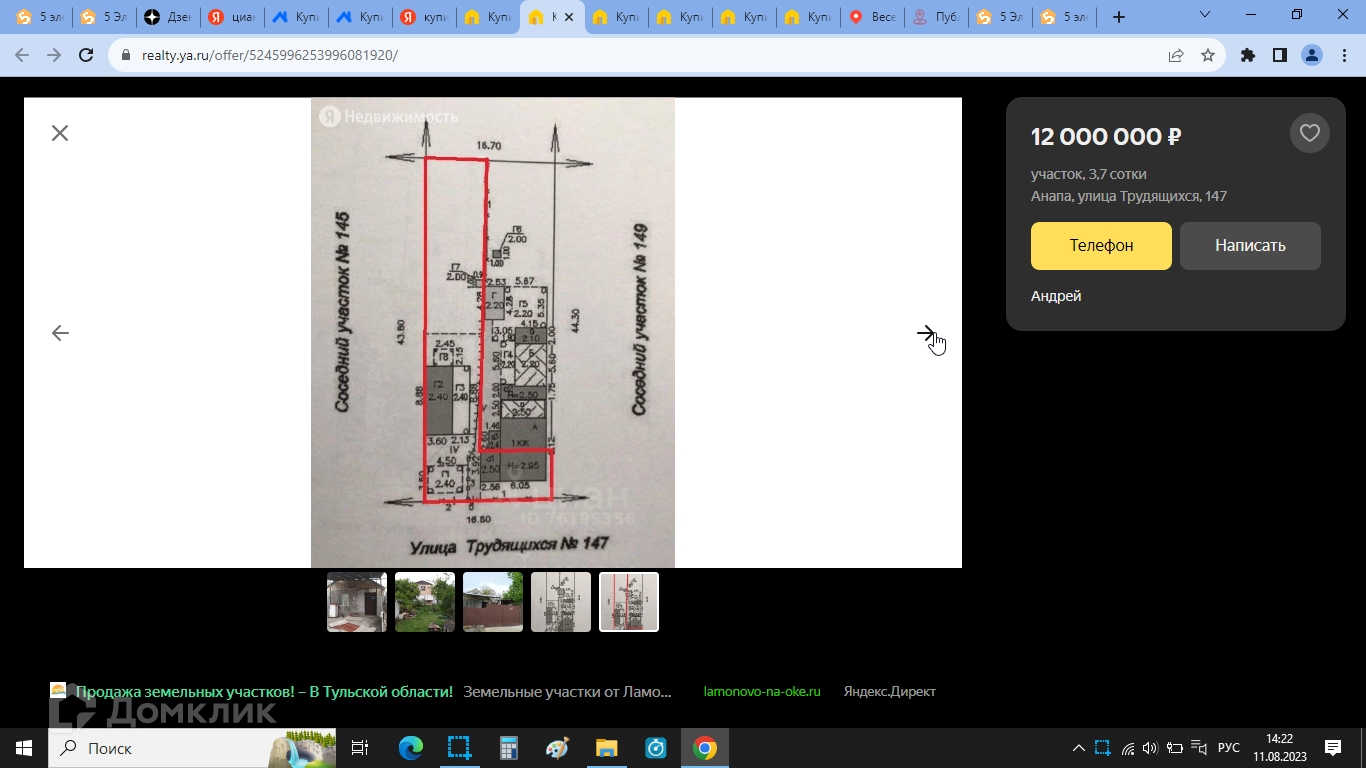Add the listing to favorites with heart icon
Screen dimensions: 1366x768
(1310, 133)
